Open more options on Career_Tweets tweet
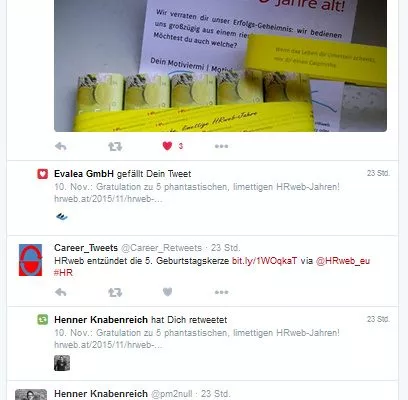This screenshot has height=400, width=408. [221, 292]
